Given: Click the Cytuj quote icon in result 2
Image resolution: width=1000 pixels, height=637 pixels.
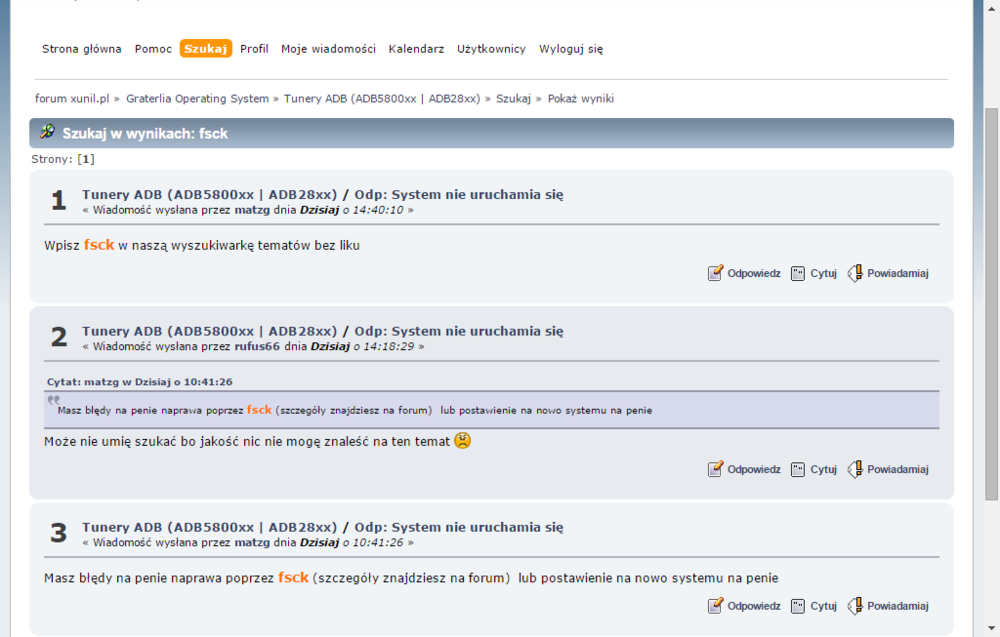Looking at the screenshot, I should [798, 469].
